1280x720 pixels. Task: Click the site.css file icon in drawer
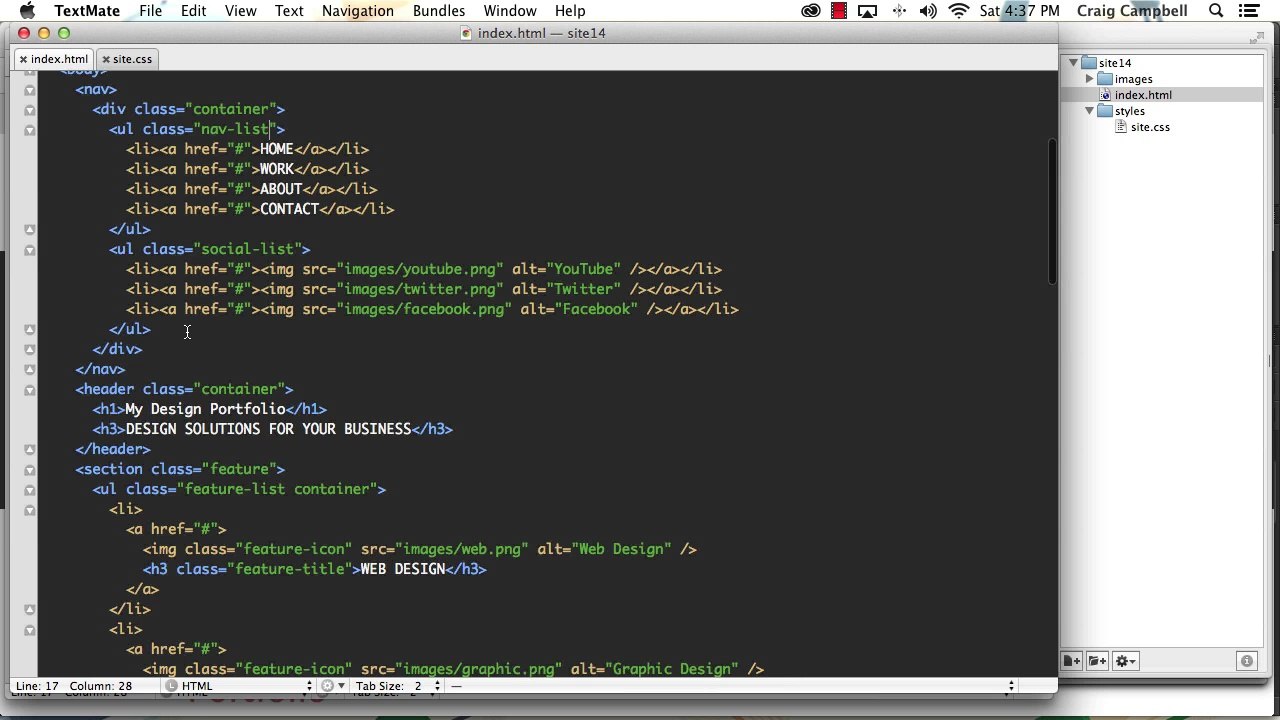point(1121,127)
